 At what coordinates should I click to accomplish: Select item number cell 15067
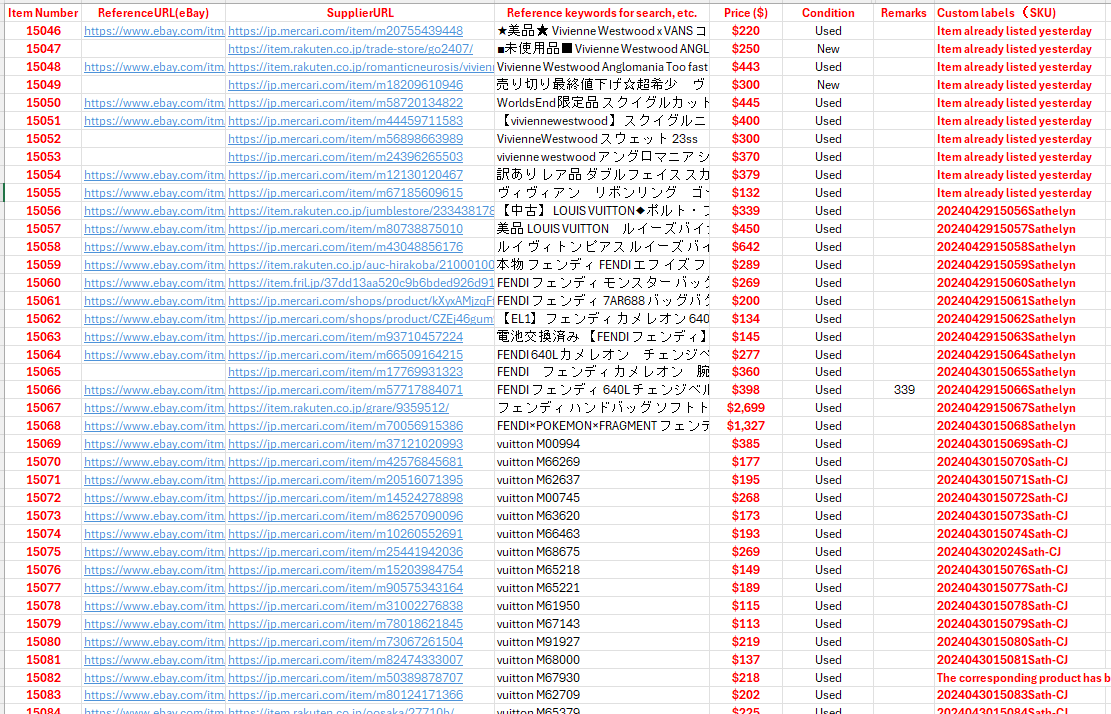point(43,408)
